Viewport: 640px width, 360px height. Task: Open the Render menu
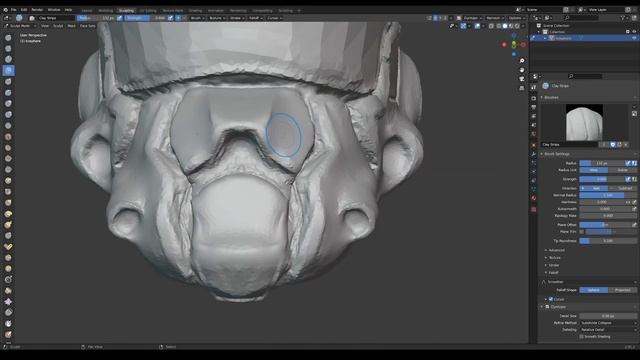click(x=37, y=10)
